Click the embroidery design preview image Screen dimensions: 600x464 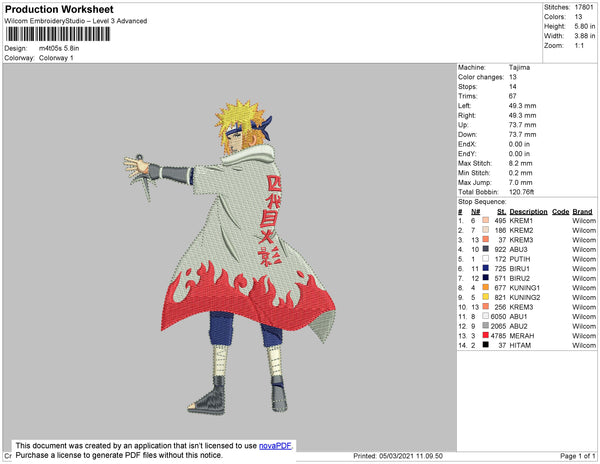[x=230, y=257]
